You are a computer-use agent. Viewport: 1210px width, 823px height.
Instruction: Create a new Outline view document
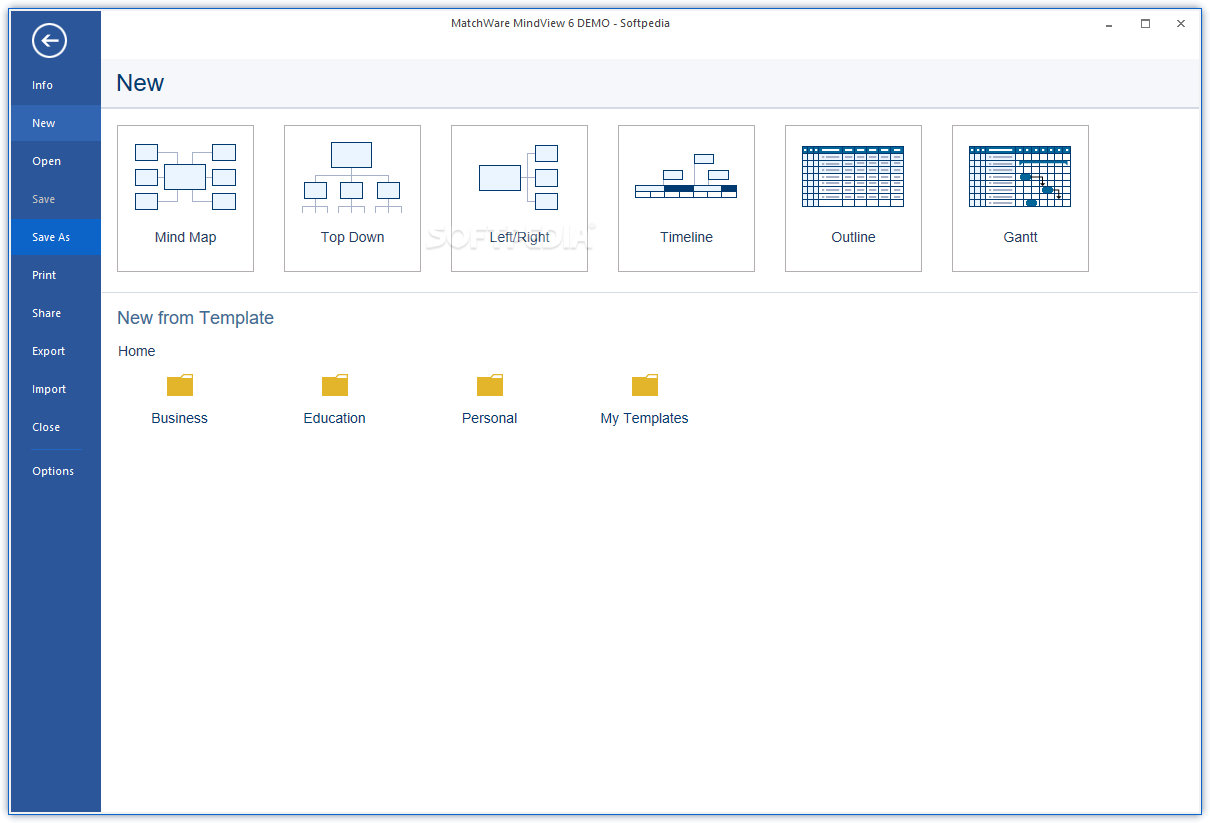coord(853,198)
